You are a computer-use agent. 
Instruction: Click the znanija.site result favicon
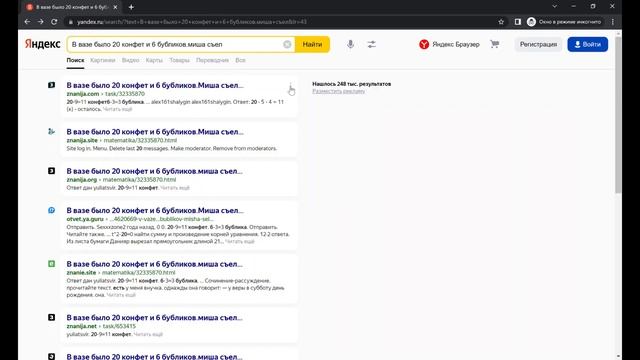point(51,131)
